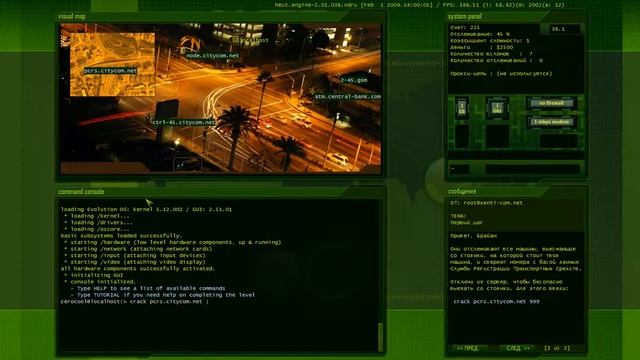The image size is (640, 360).
Task: Click the 'command console' panel title
Action: click(81, 191)
